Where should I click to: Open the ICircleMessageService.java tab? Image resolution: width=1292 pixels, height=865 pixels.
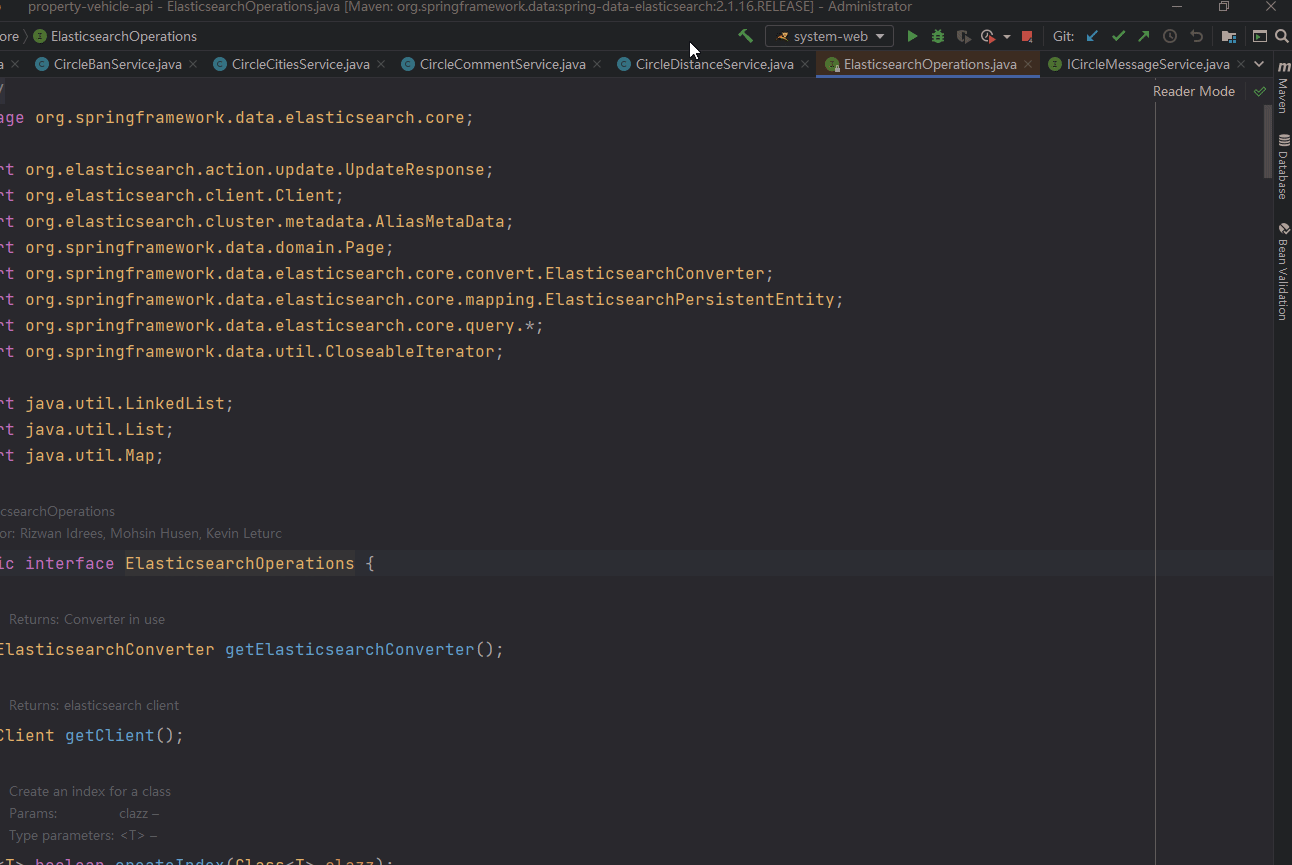point(1148,63)
